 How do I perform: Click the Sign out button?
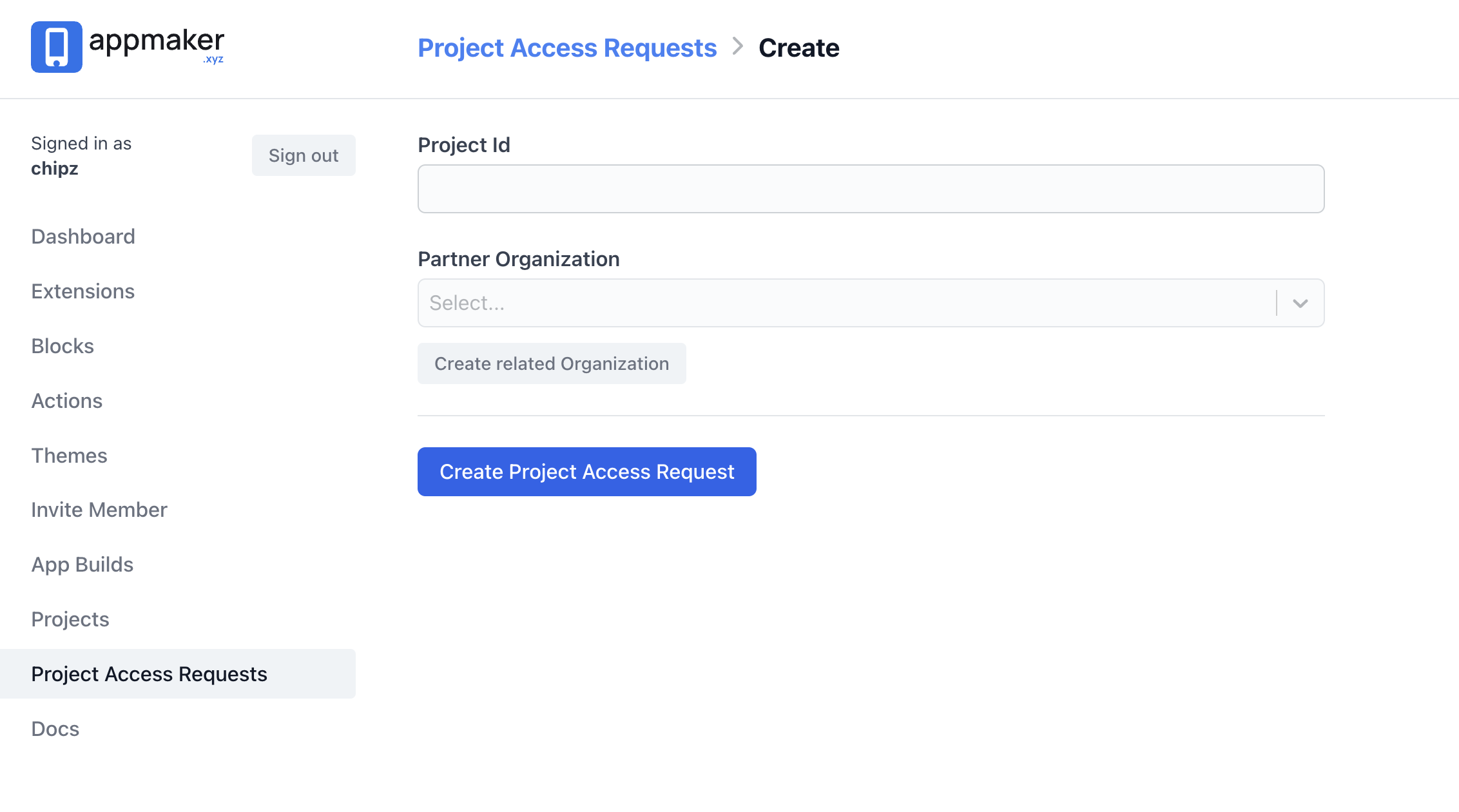point(303,155)
